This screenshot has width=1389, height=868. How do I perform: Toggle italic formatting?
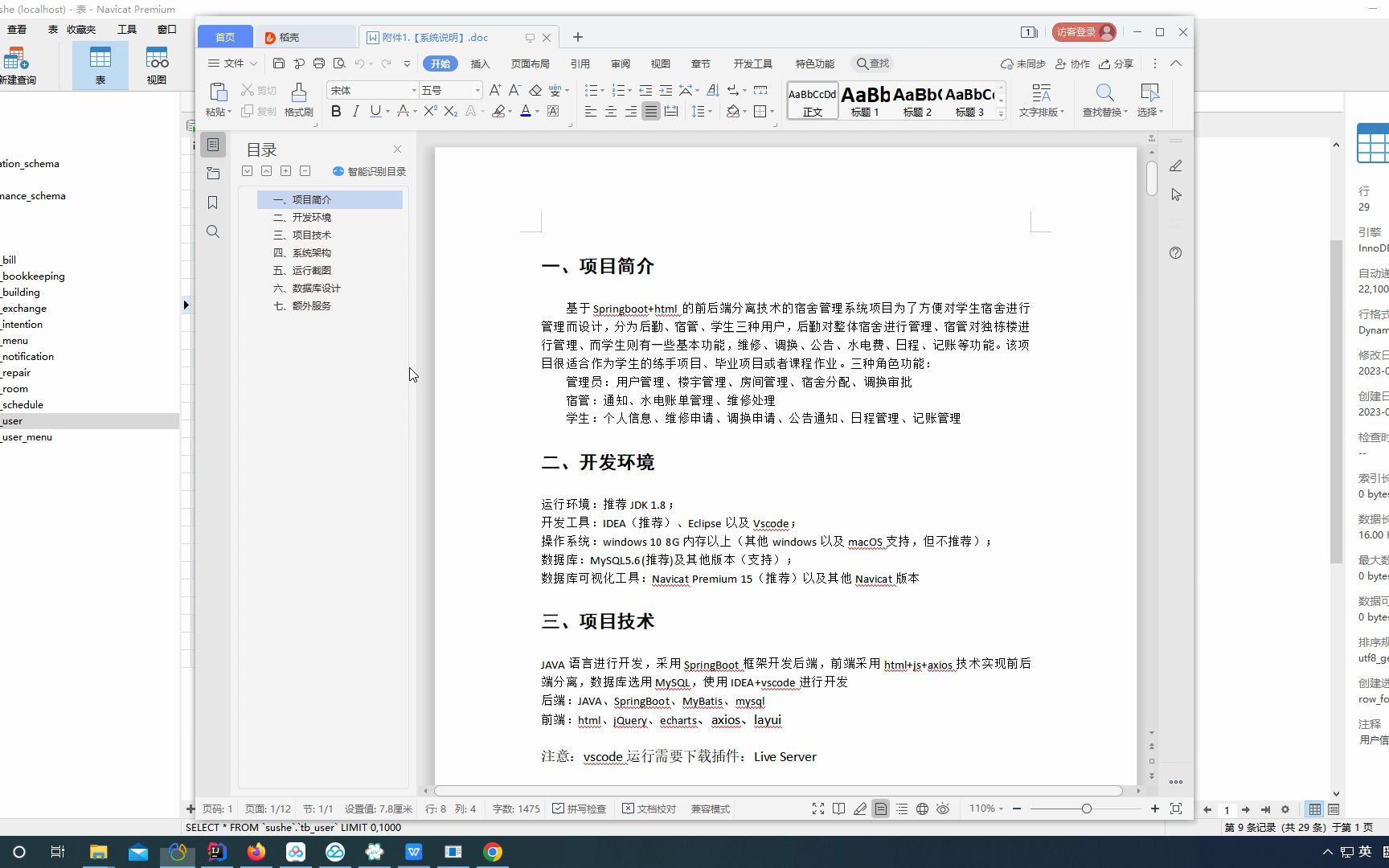tap(355, 112)
